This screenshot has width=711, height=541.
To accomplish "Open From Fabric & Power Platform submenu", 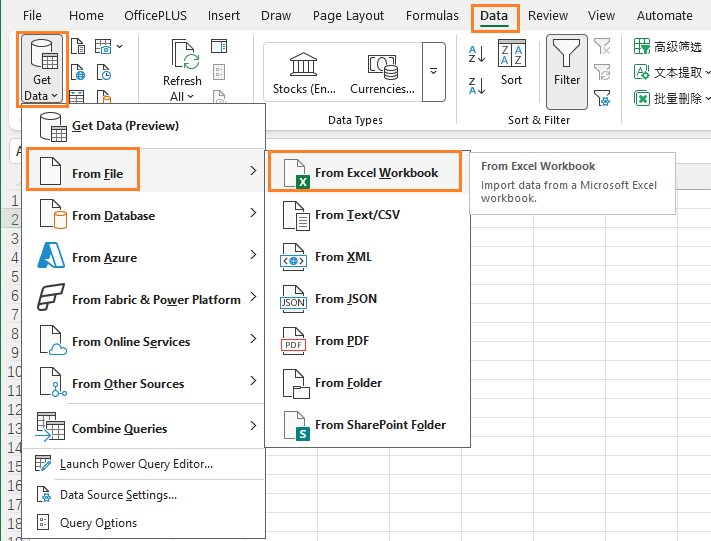I will coord(143,299).
